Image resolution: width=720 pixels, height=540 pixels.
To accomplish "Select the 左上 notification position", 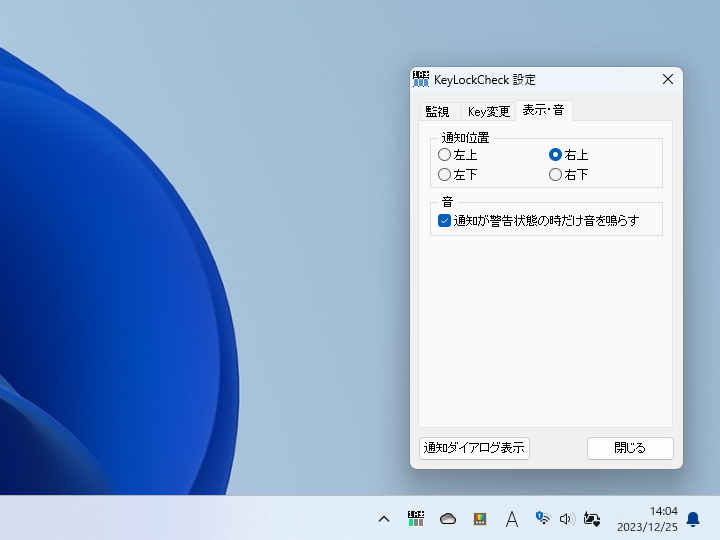I will point(457,155).
